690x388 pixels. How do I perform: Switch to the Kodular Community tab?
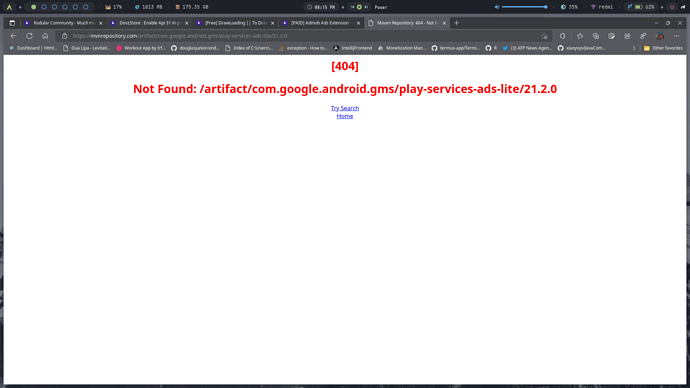point(63,23)
